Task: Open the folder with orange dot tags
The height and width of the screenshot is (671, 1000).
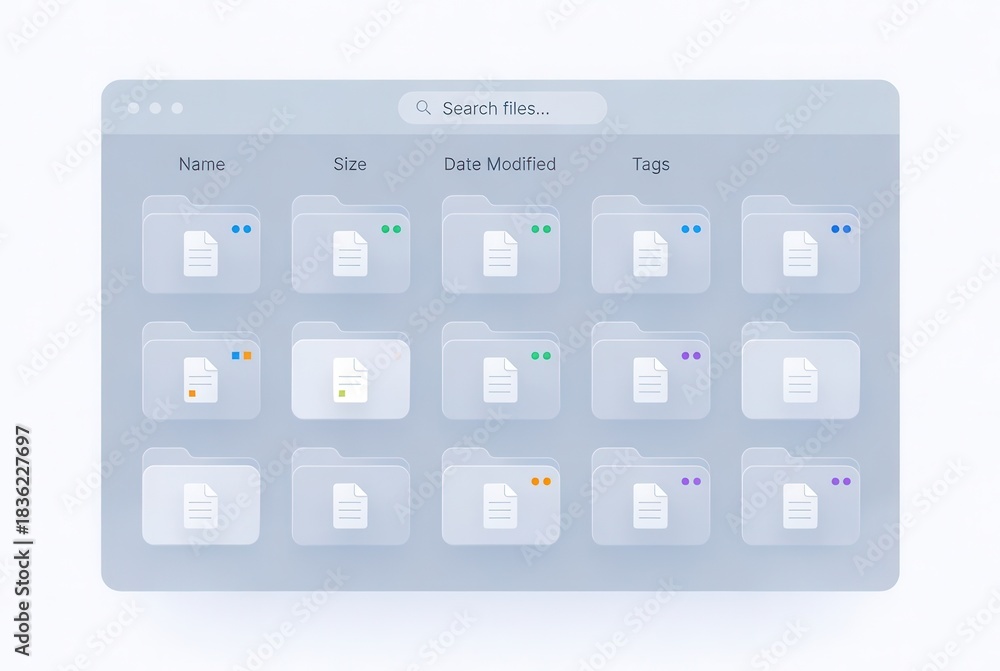Action: 501,496
